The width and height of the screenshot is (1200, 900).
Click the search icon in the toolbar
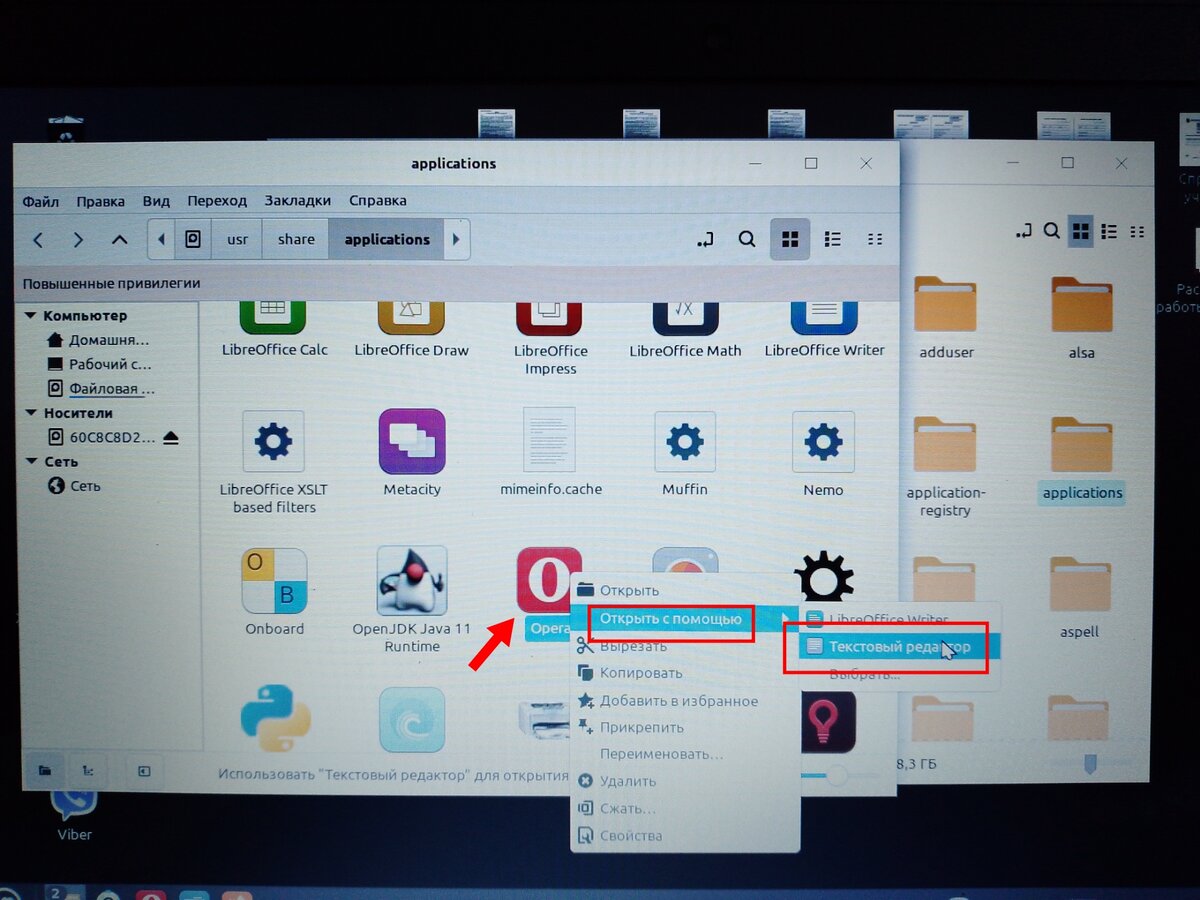[x=746, y=239]
